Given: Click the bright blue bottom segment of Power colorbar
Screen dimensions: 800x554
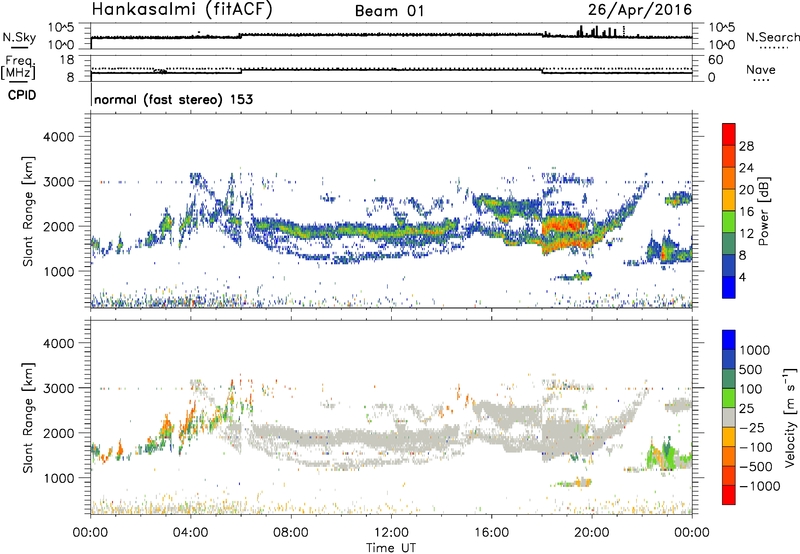Looking at the screenshot, I should 729,287.
